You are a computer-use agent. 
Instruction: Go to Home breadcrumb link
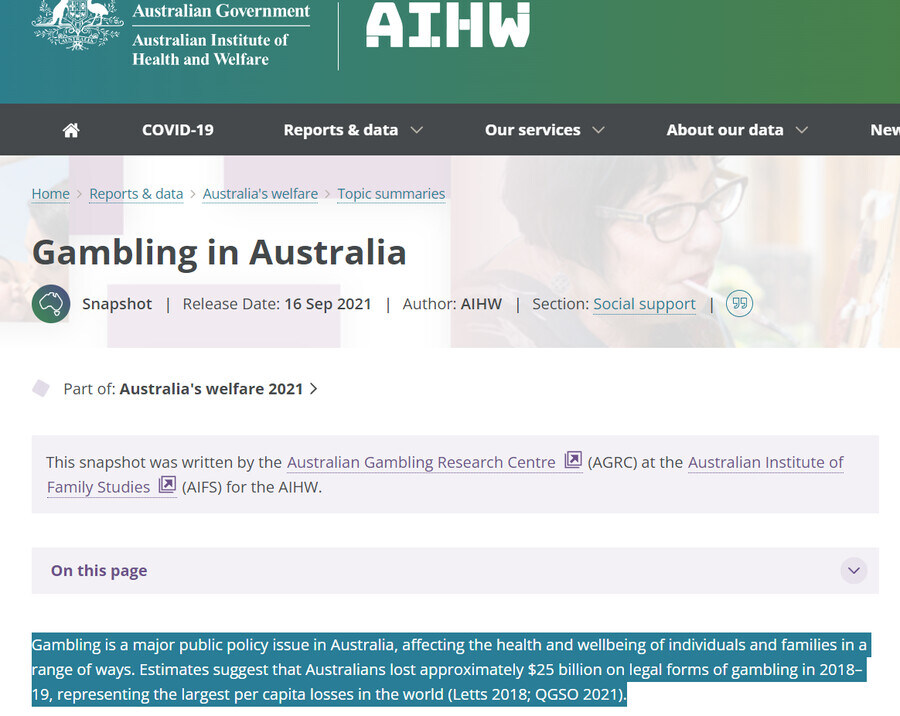click(51, 194)
